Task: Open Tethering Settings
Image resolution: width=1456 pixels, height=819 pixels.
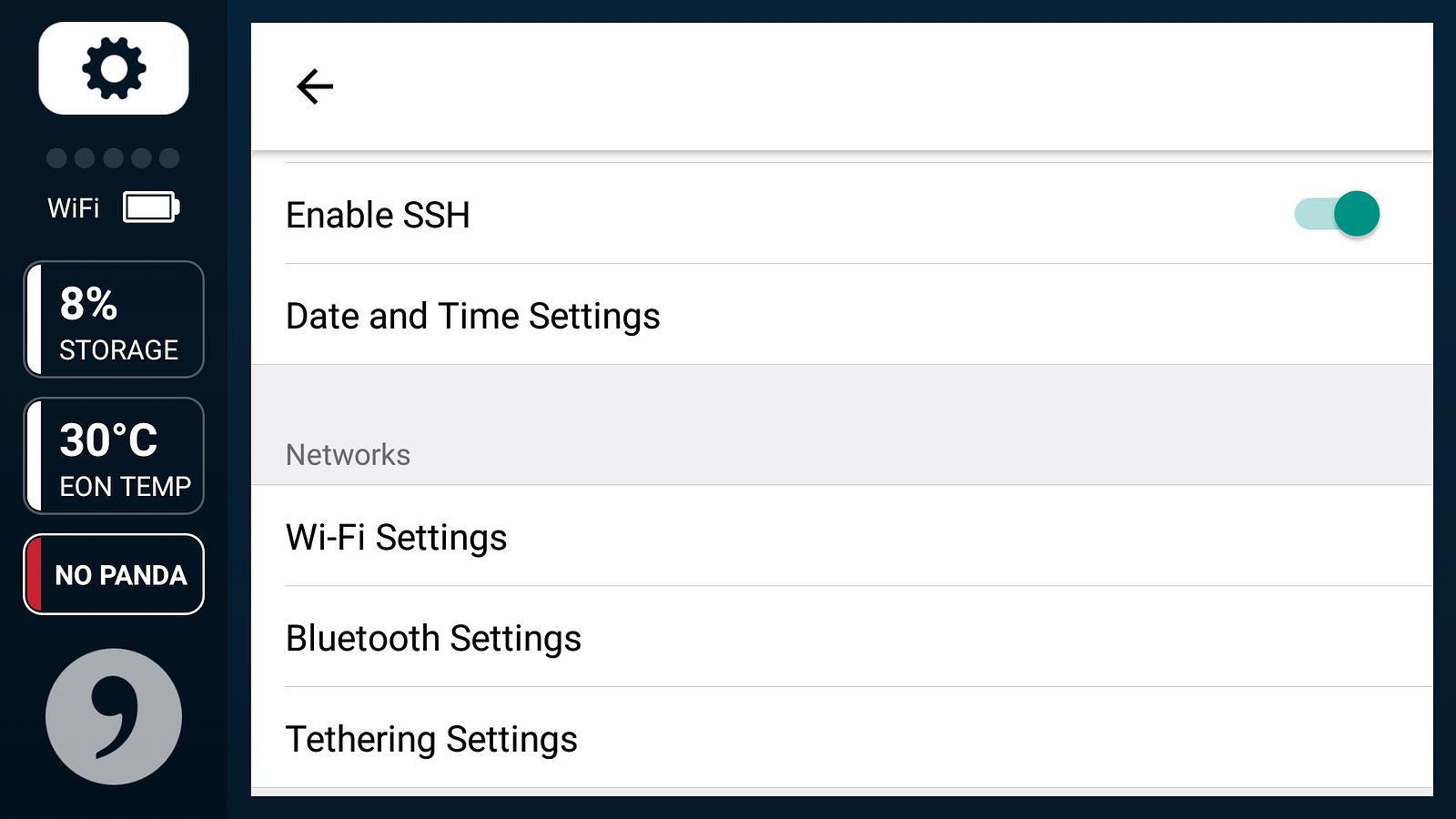Action: tap(432, 739)
